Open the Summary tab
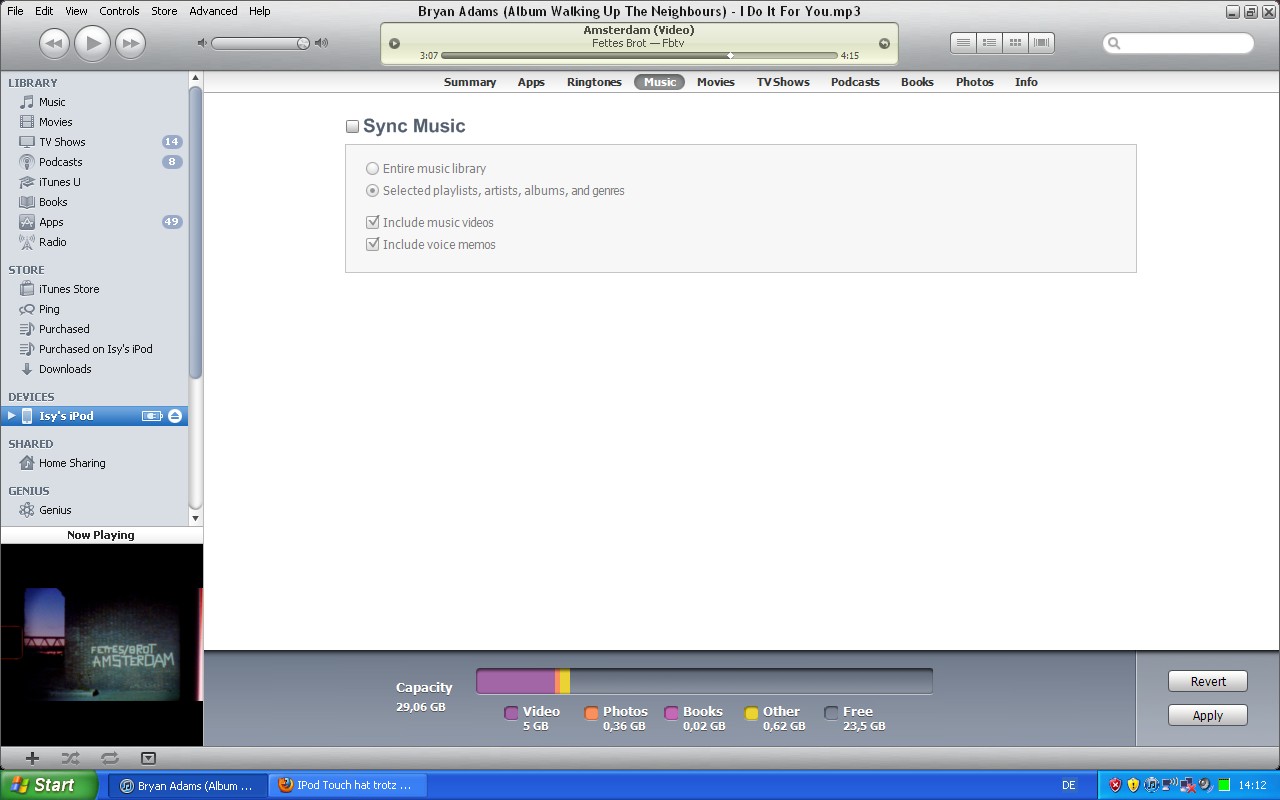 pyautogui.click(x=470, y=82)
